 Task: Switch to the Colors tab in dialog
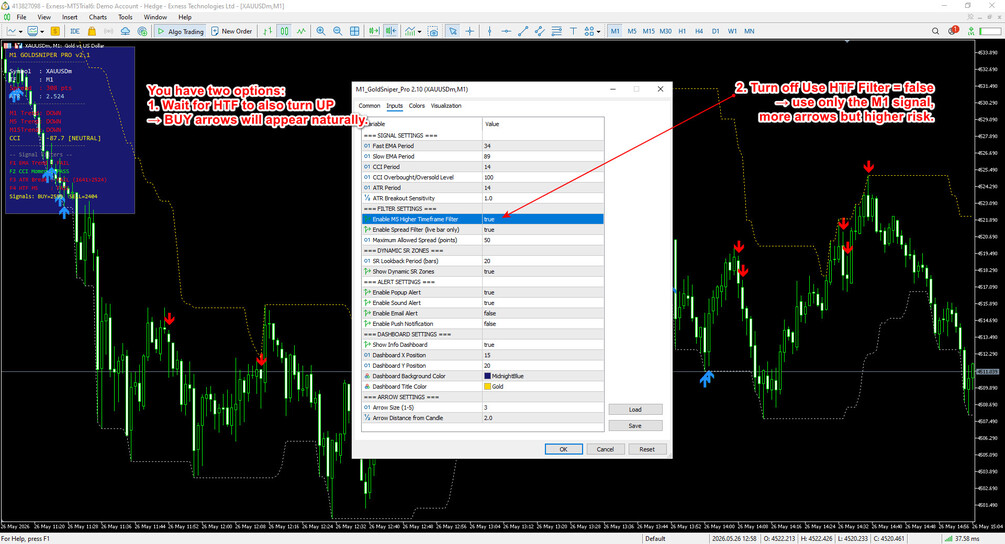click(x=417, y=106)
